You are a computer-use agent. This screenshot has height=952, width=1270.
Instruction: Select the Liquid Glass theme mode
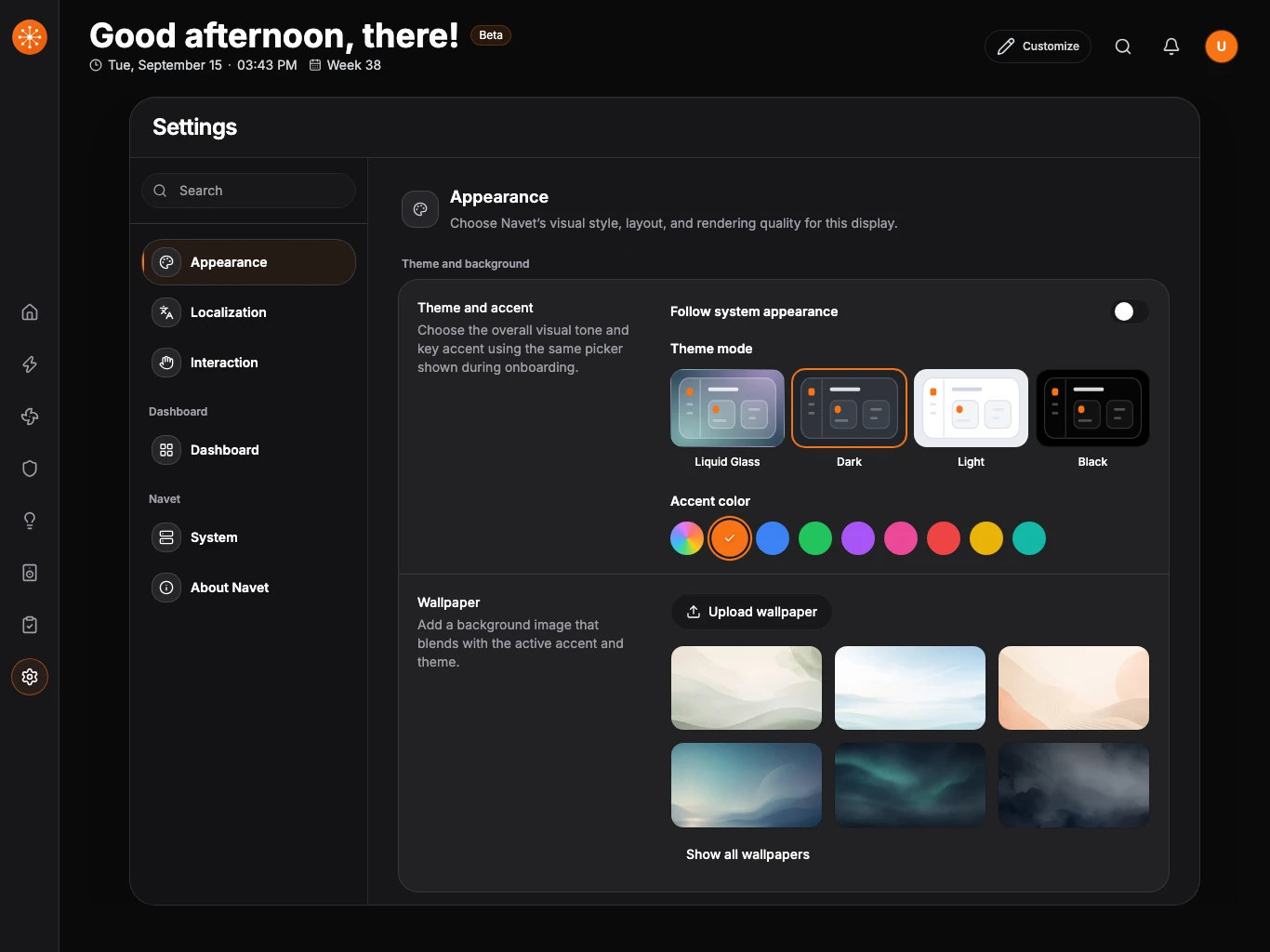point(727,419)
